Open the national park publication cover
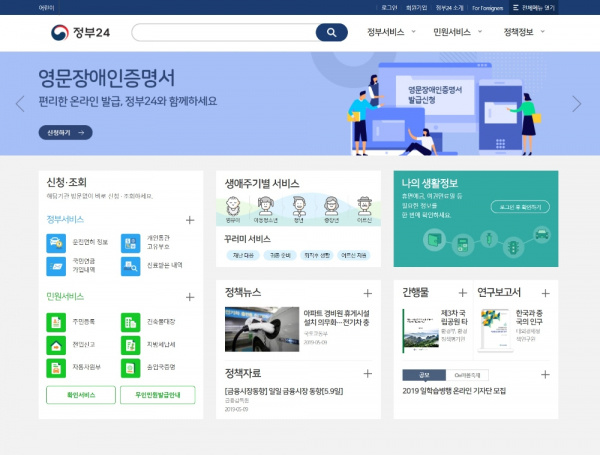600x455 pixels. point(421,331)
